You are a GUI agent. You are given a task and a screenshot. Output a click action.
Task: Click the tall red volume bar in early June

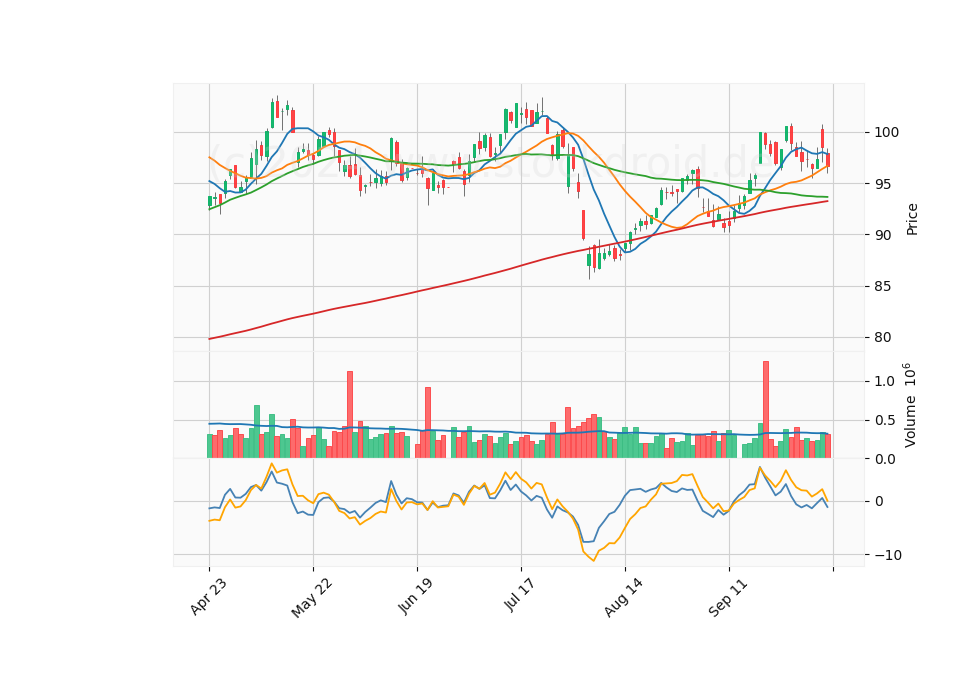pos(350,414)
